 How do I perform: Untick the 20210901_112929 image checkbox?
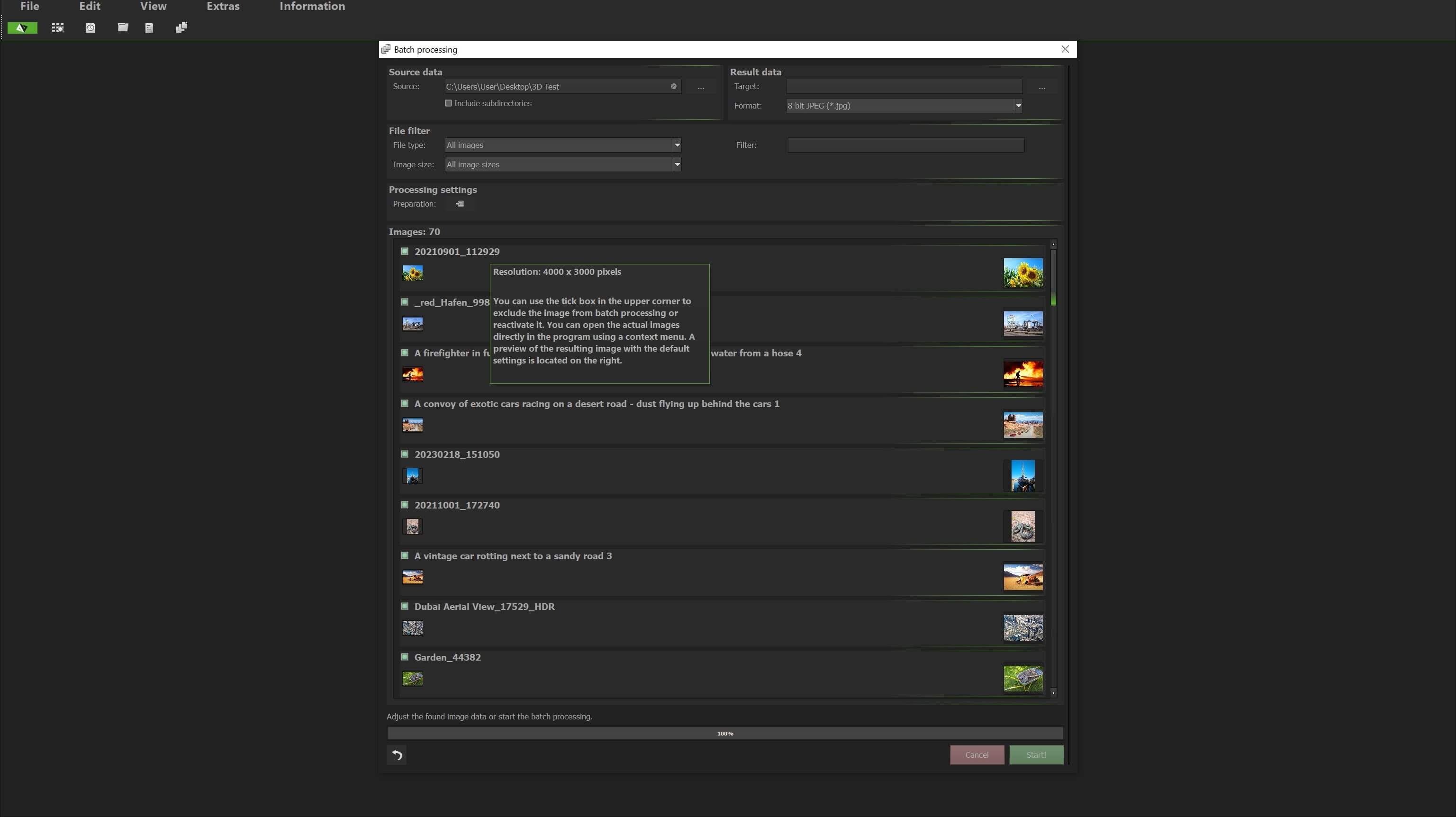[x=404, y=251]
